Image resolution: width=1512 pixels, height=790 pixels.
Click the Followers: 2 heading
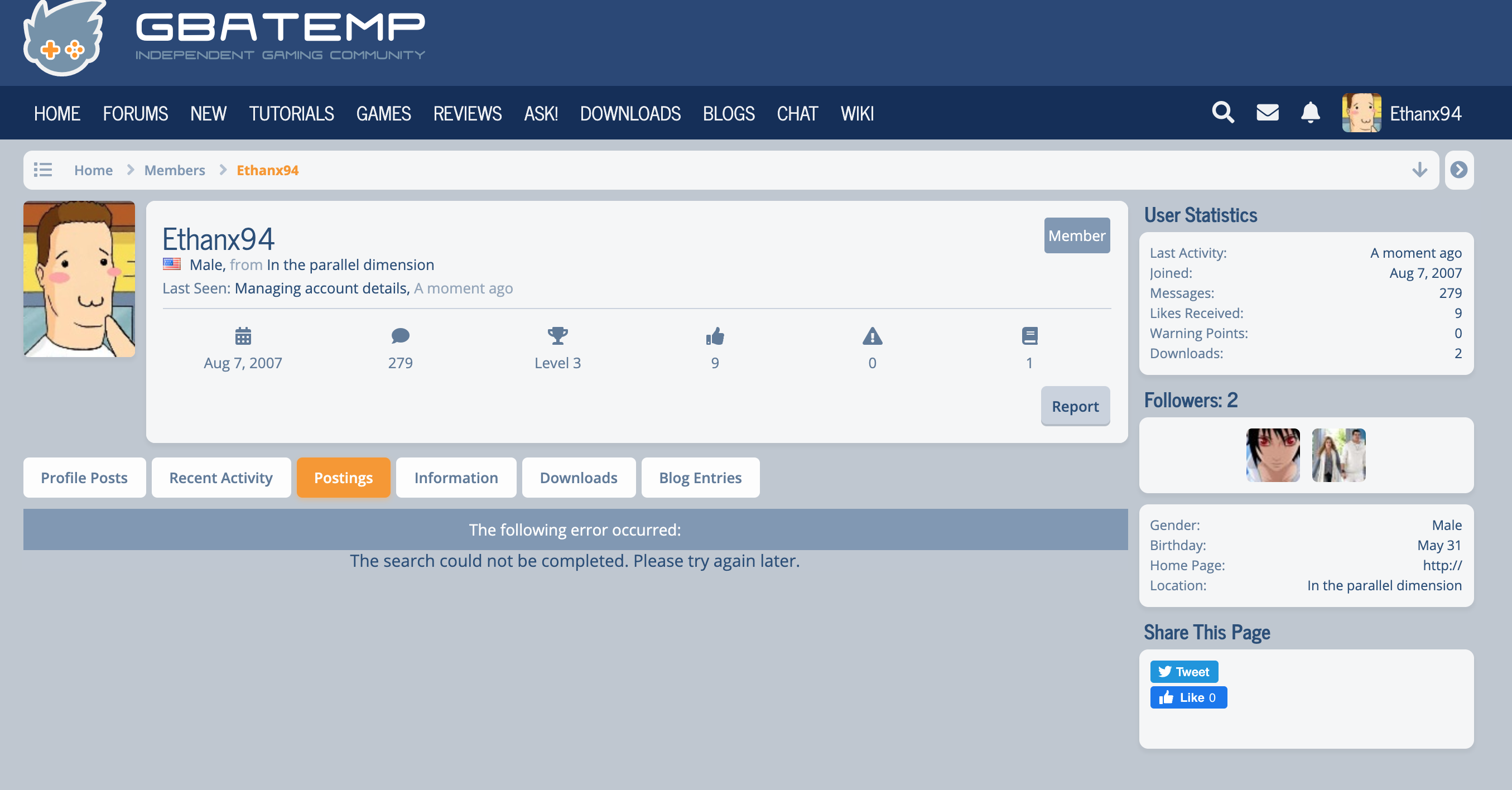click(1191, 400)
